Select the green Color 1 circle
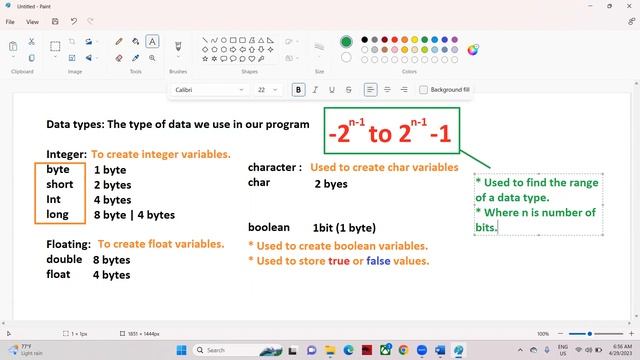This screenshot has height=360, width=640. [346, 42]
